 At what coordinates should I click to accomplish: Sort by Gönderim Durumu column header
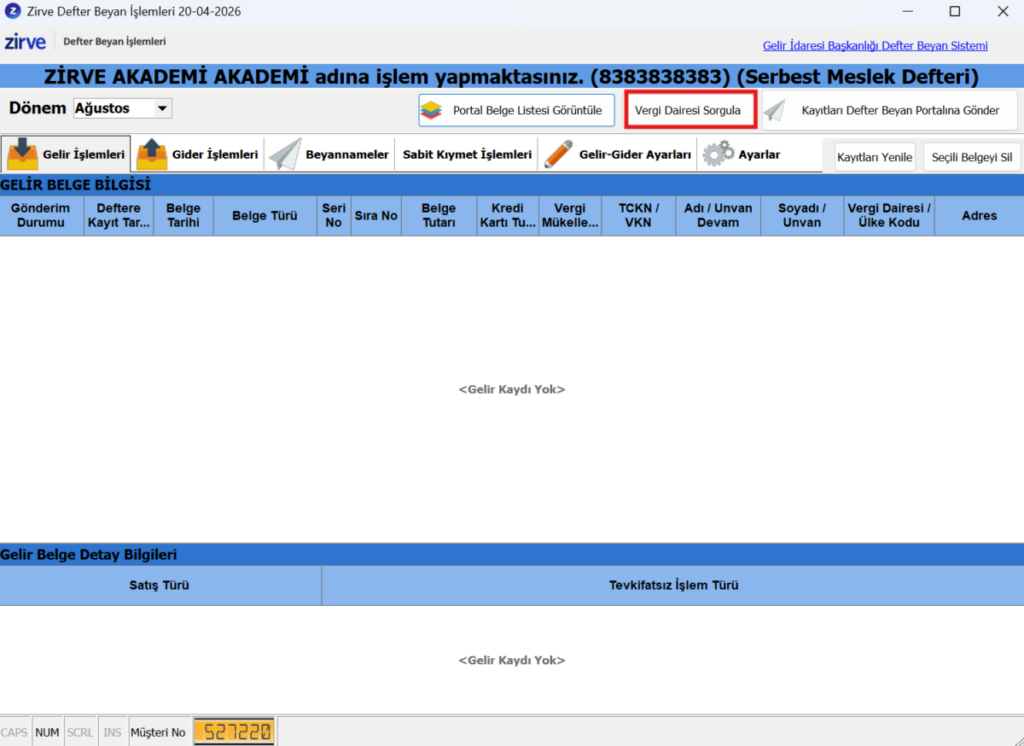coord(41,216)
